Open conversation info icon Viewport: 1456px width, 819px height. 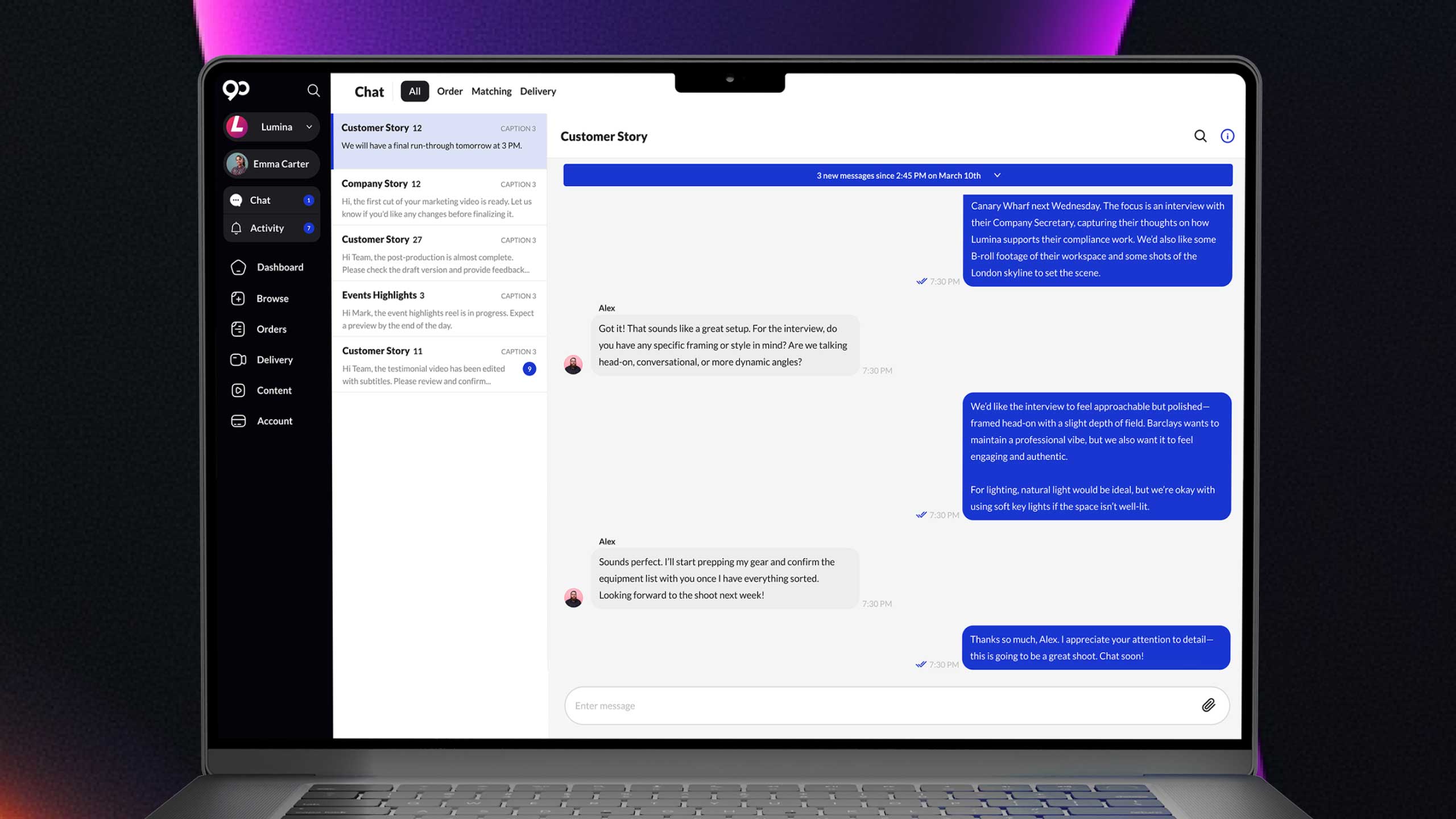1227,136
